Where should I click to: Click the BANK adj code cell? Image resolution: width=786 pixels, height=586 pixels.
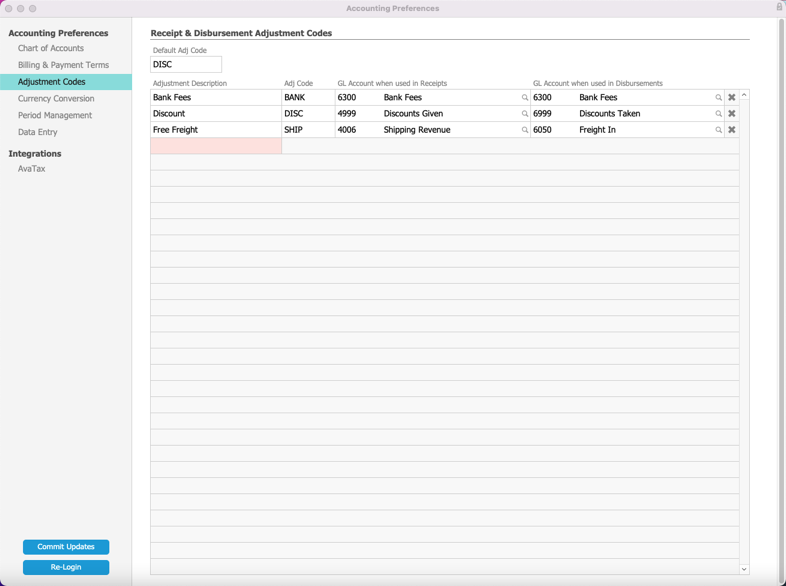click(308, 97)
